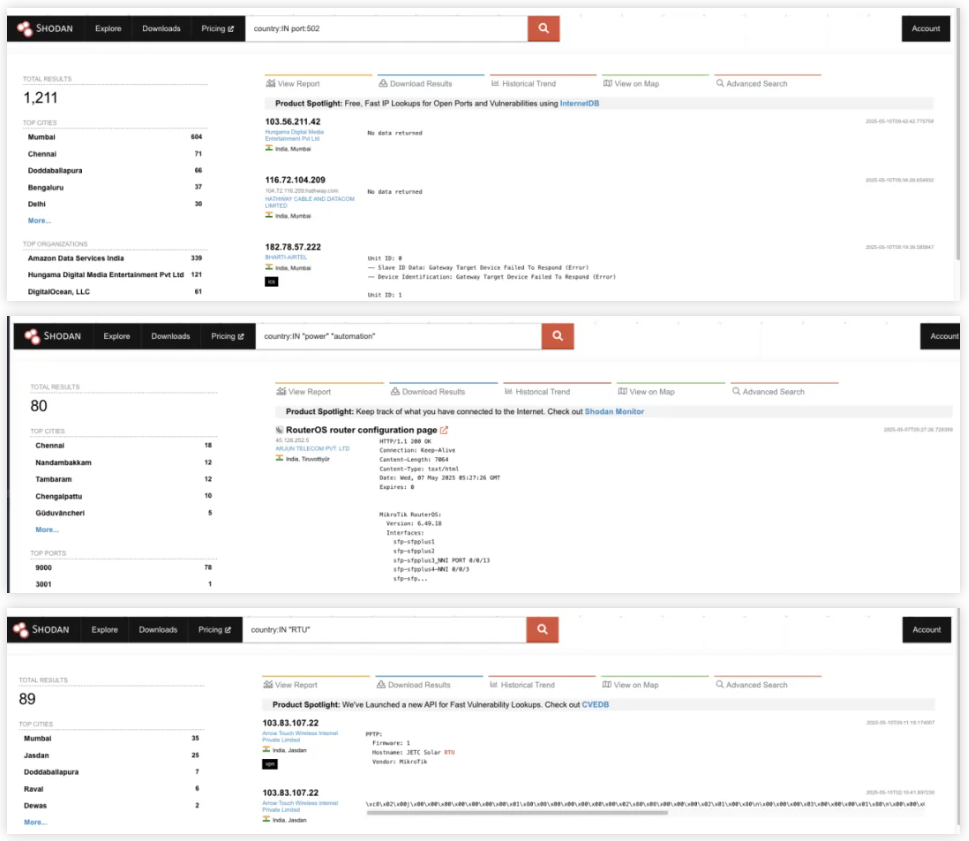Click the search button beside the "power" "automation" query

tap(557, 336)
